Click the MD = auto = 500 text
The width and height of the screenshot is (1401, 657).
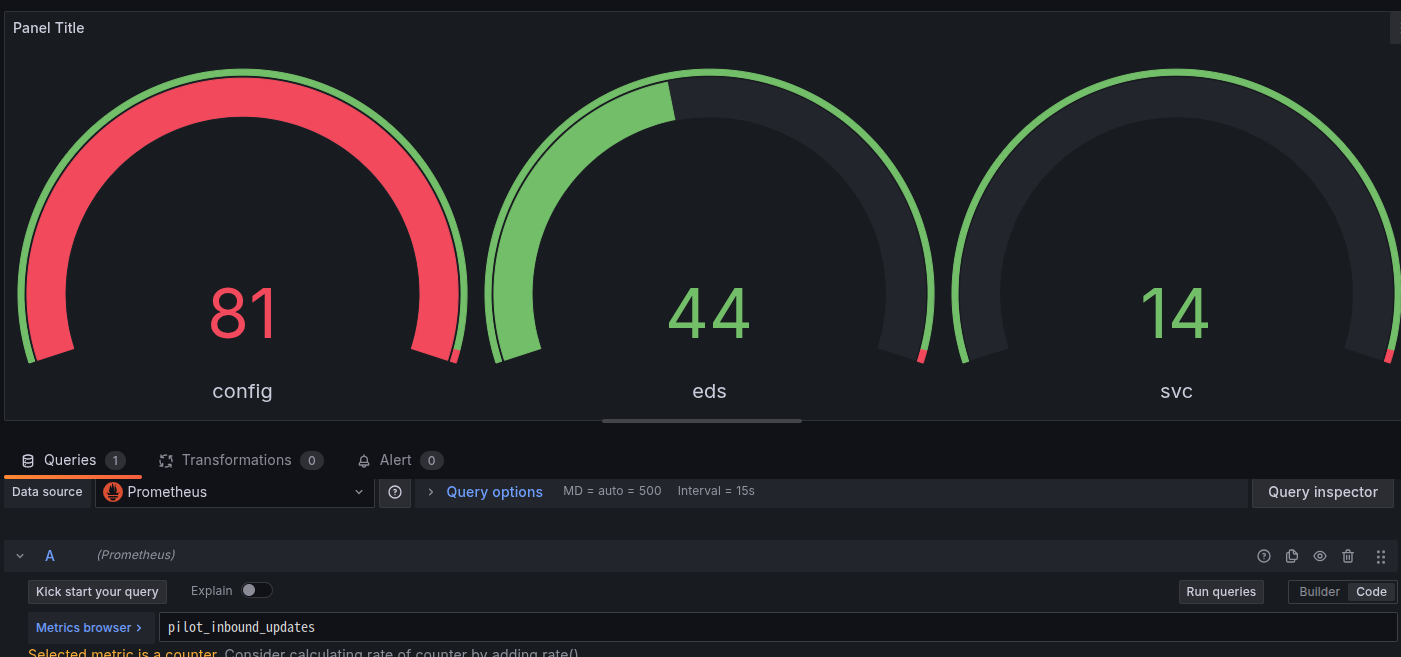pos(612,492)
